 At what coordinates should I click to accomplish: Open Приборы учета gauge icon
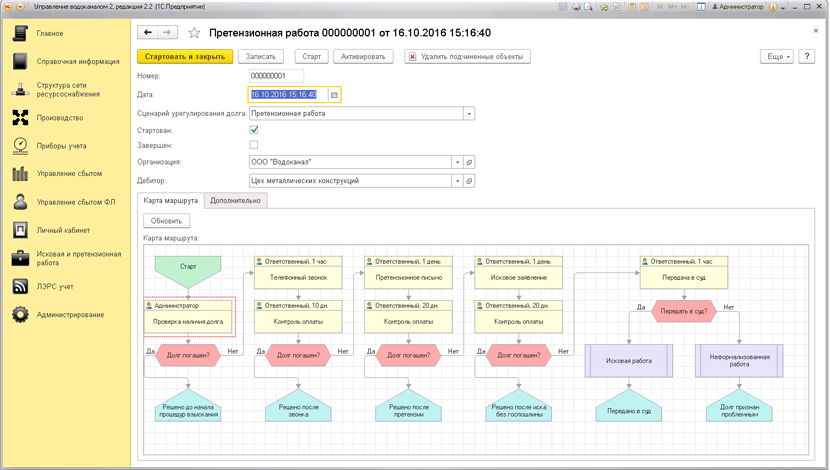click(20, 146)
